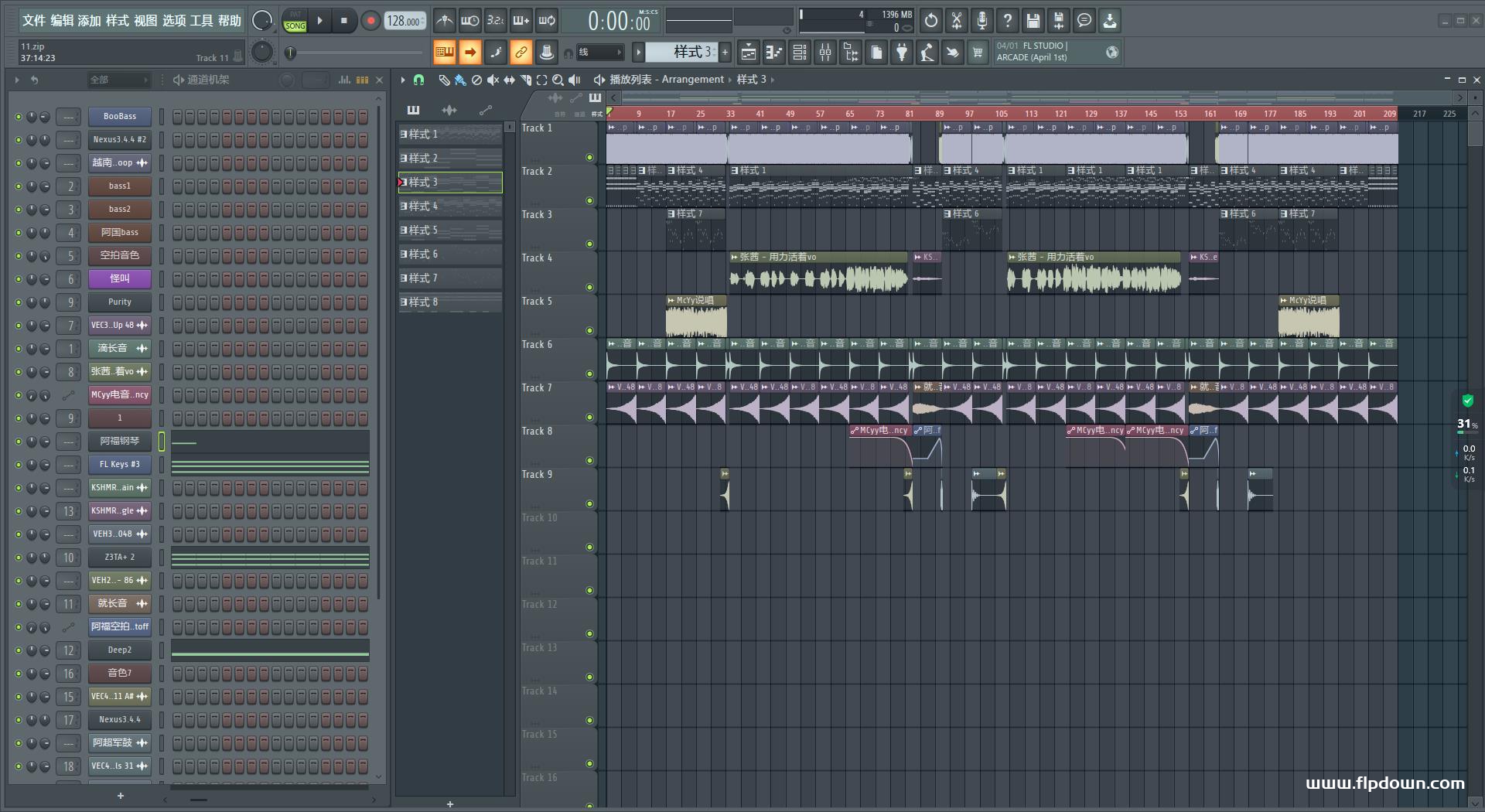Open the channel rack icon
Screen dimensions: 1485x812
point(800,53)
